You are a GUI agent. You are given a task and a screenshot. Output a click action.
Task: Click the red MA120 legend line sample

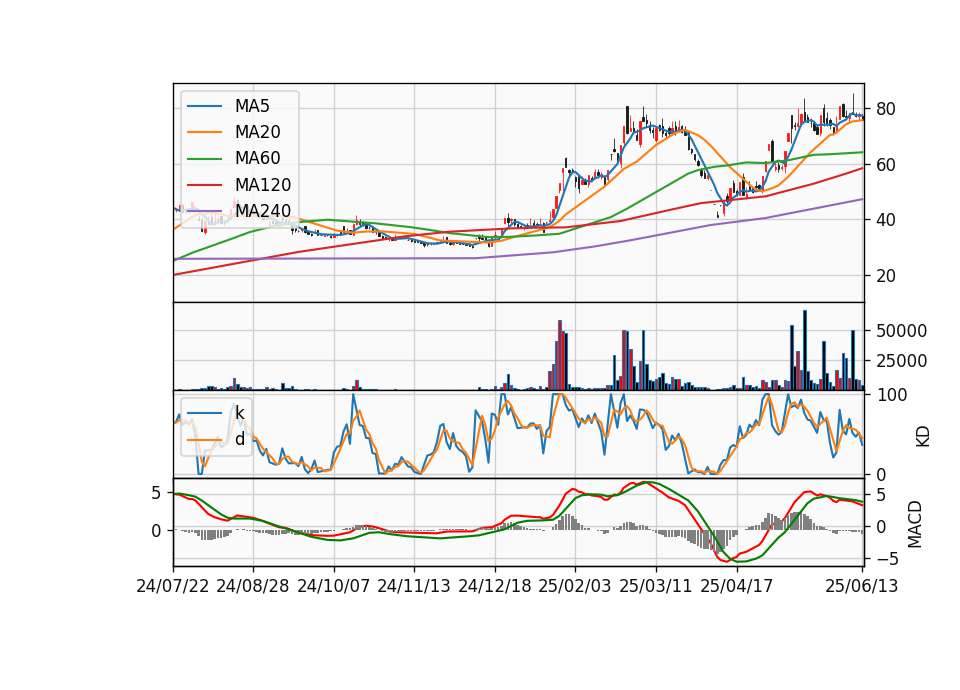204,185
